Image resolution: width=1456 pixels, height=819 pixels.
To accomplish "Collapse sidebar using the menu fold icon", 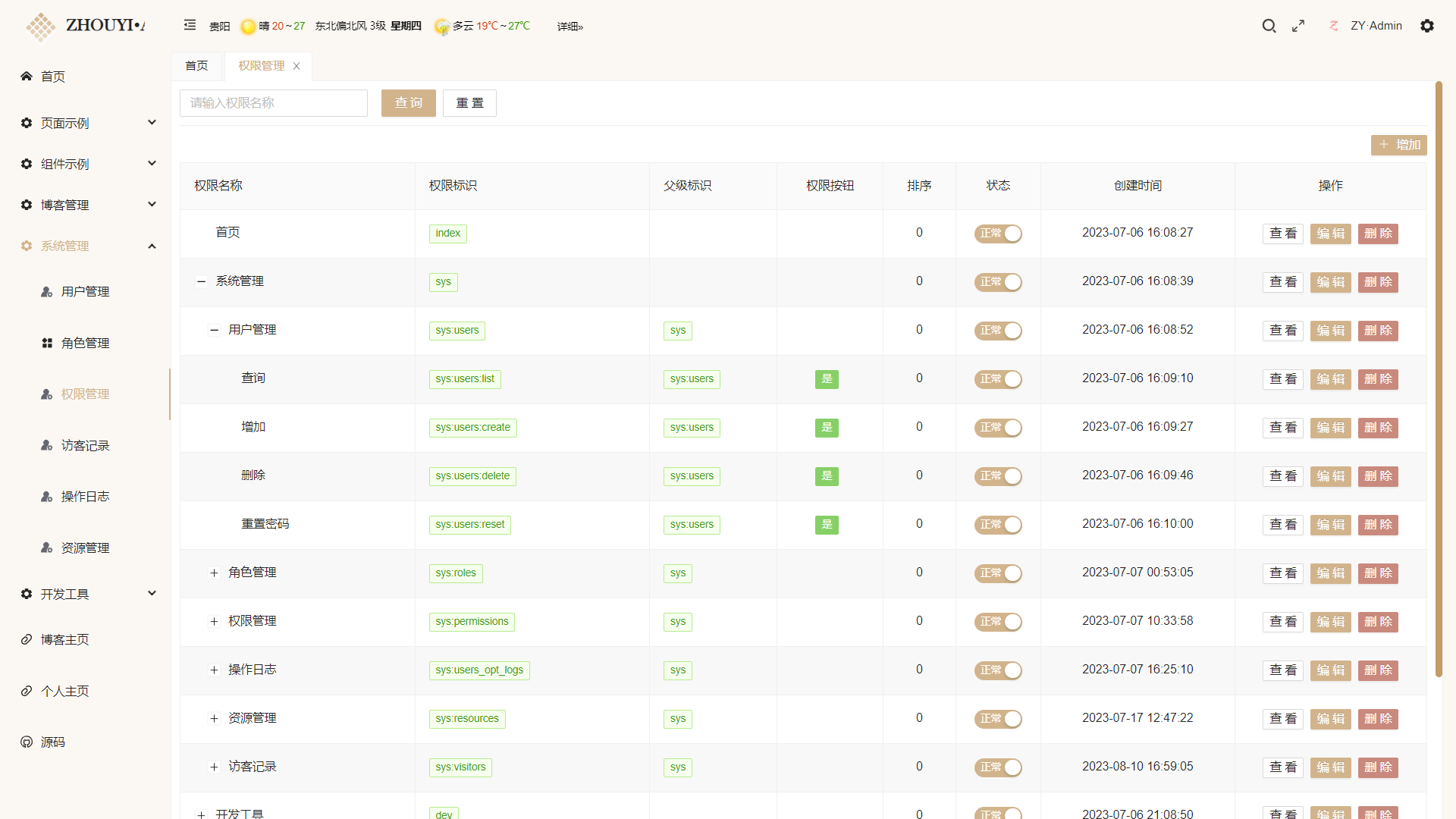I will 190,25.
